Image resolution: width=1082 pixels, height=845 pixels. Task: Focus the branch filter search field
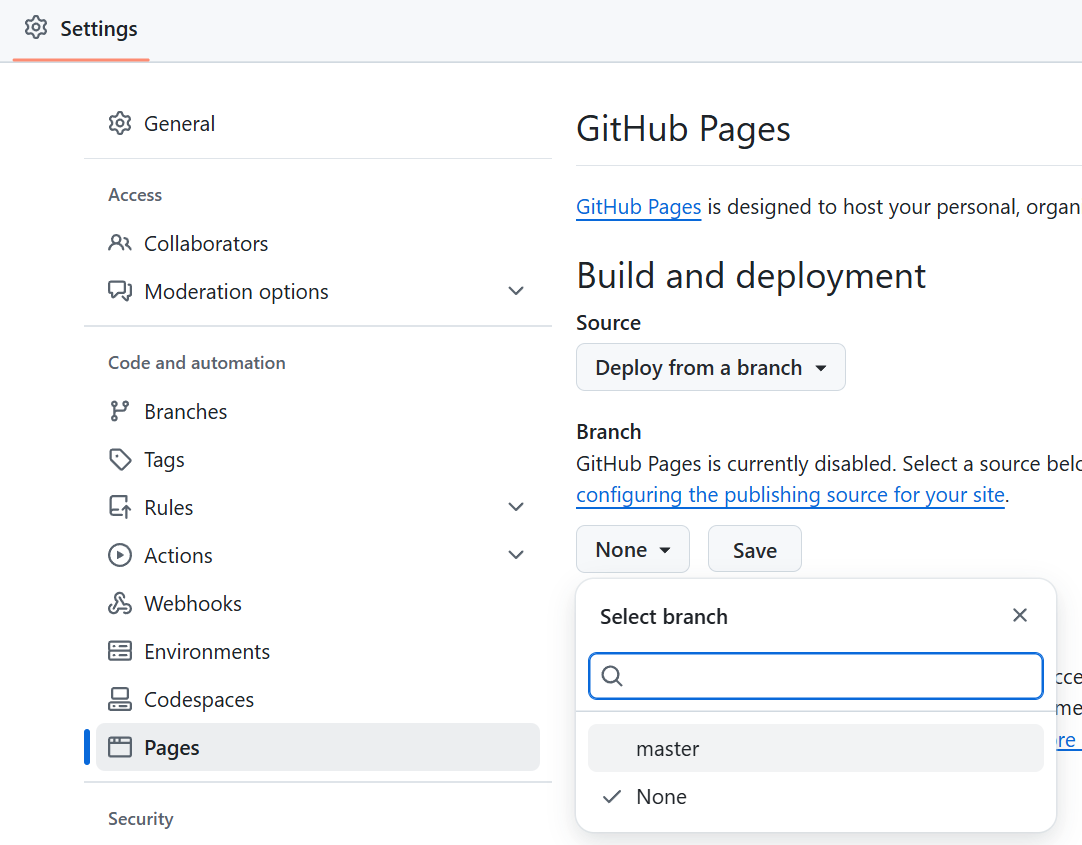816,676
